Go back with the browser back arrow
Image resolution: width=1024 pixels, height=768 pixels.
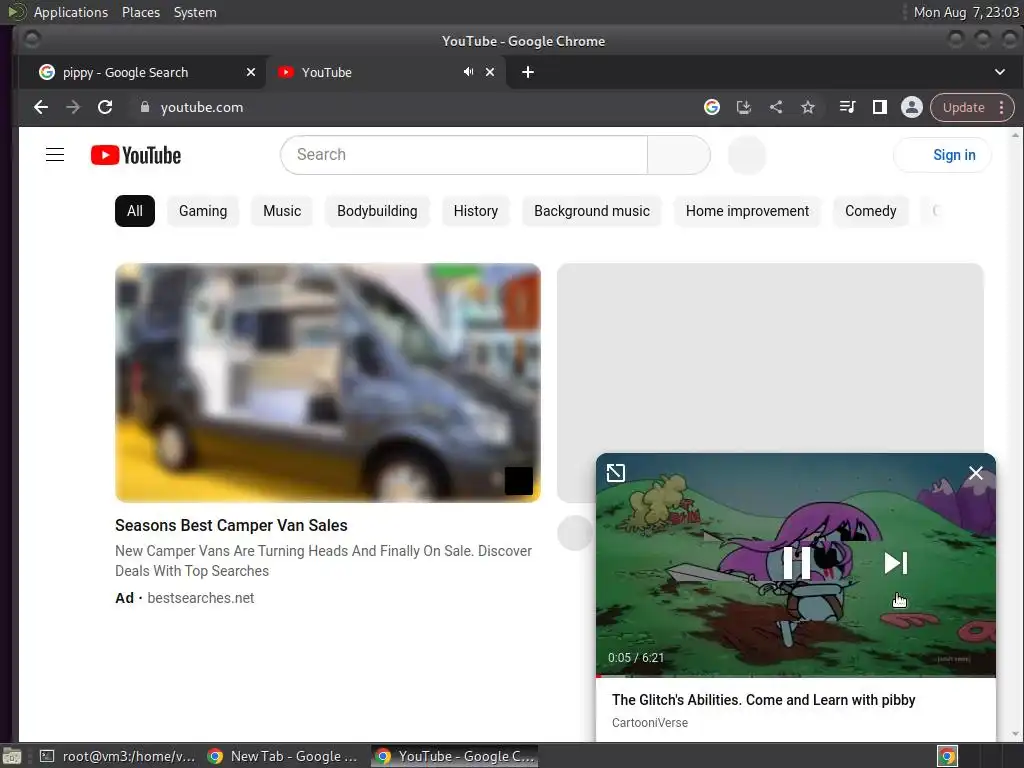click(40, 107)
